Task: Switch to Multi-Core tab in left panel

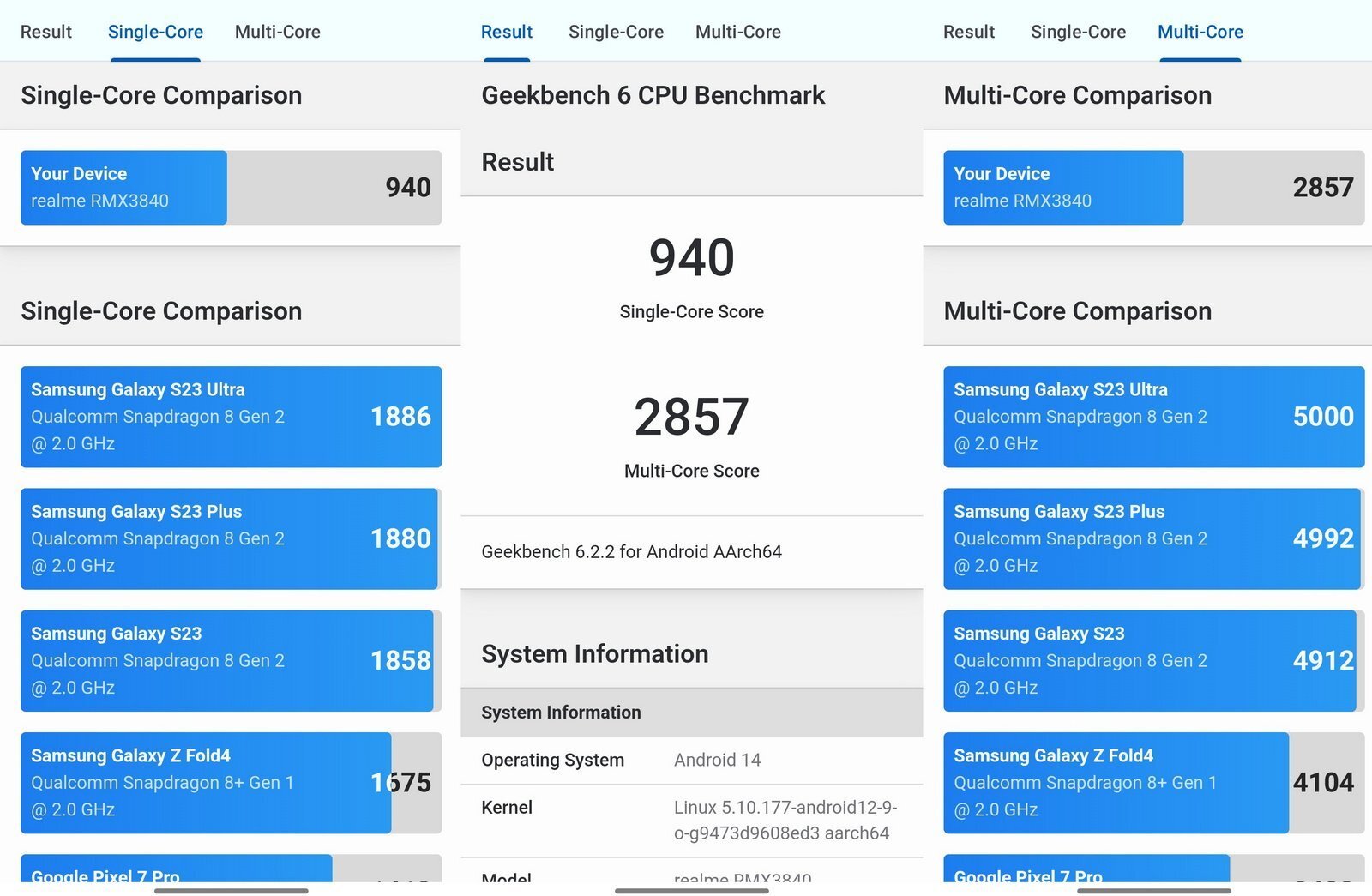Action: (278, 32)
